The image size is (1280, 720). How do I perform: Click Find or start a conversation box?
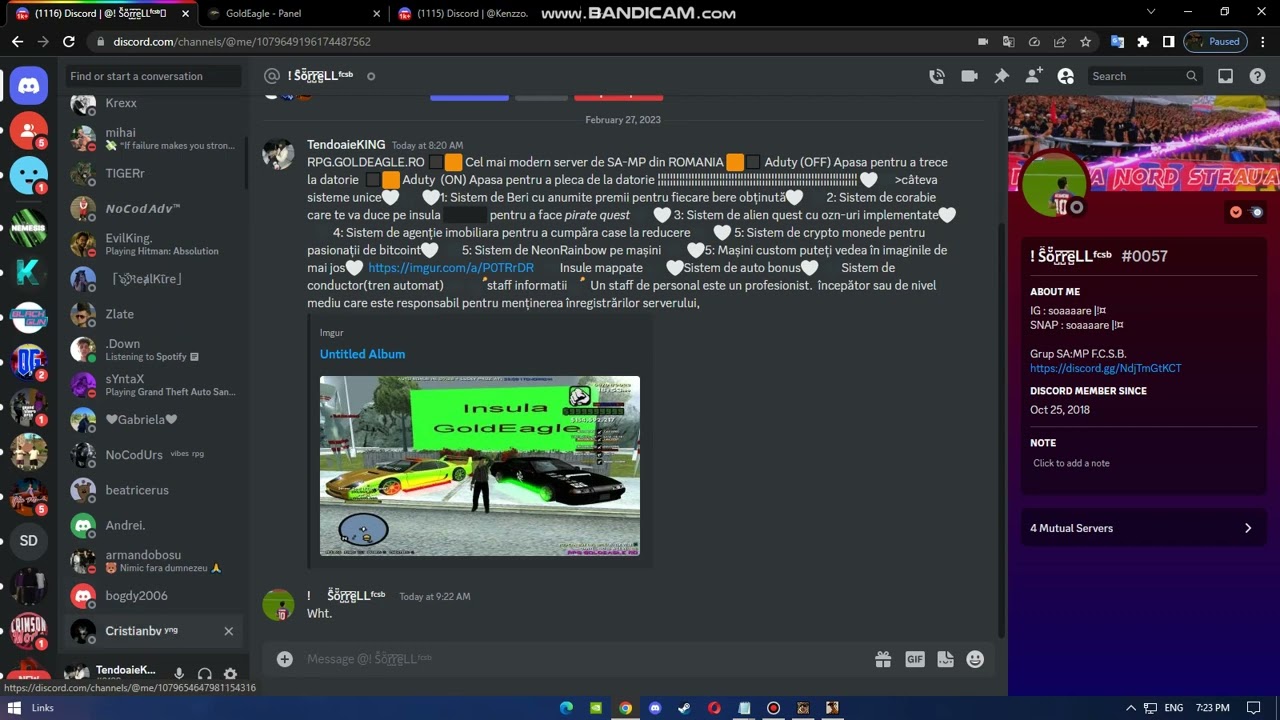[x=153, y=76]
